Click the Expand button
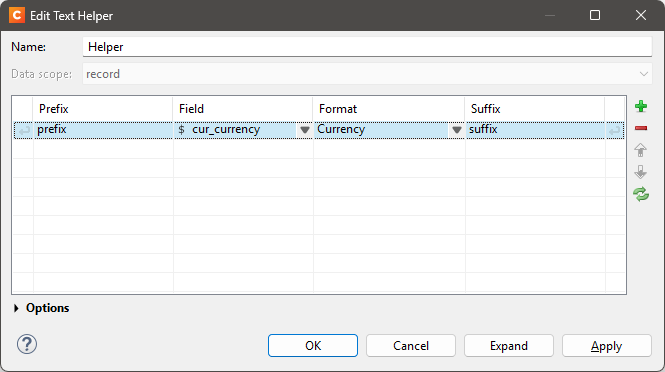 click(509, 346)
